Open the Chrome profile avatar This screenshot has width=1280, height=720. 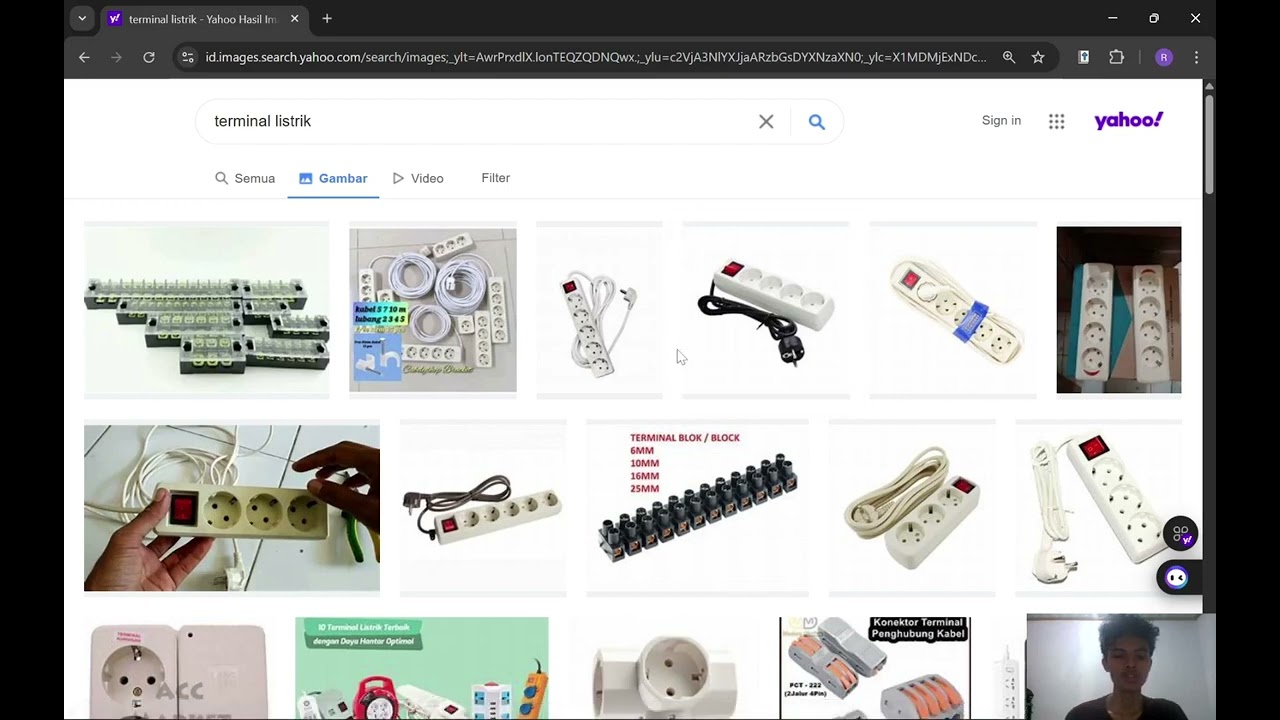[x=1164, y=57]
